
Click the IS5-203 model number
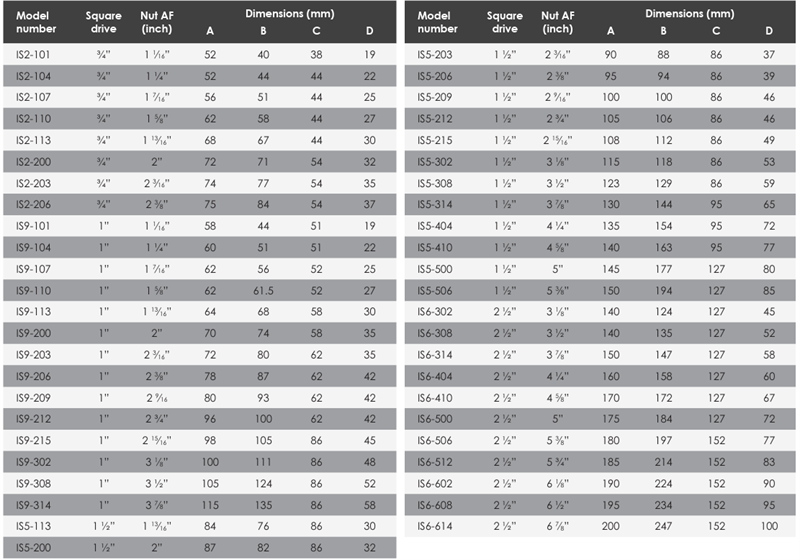(x=435, y=55)
